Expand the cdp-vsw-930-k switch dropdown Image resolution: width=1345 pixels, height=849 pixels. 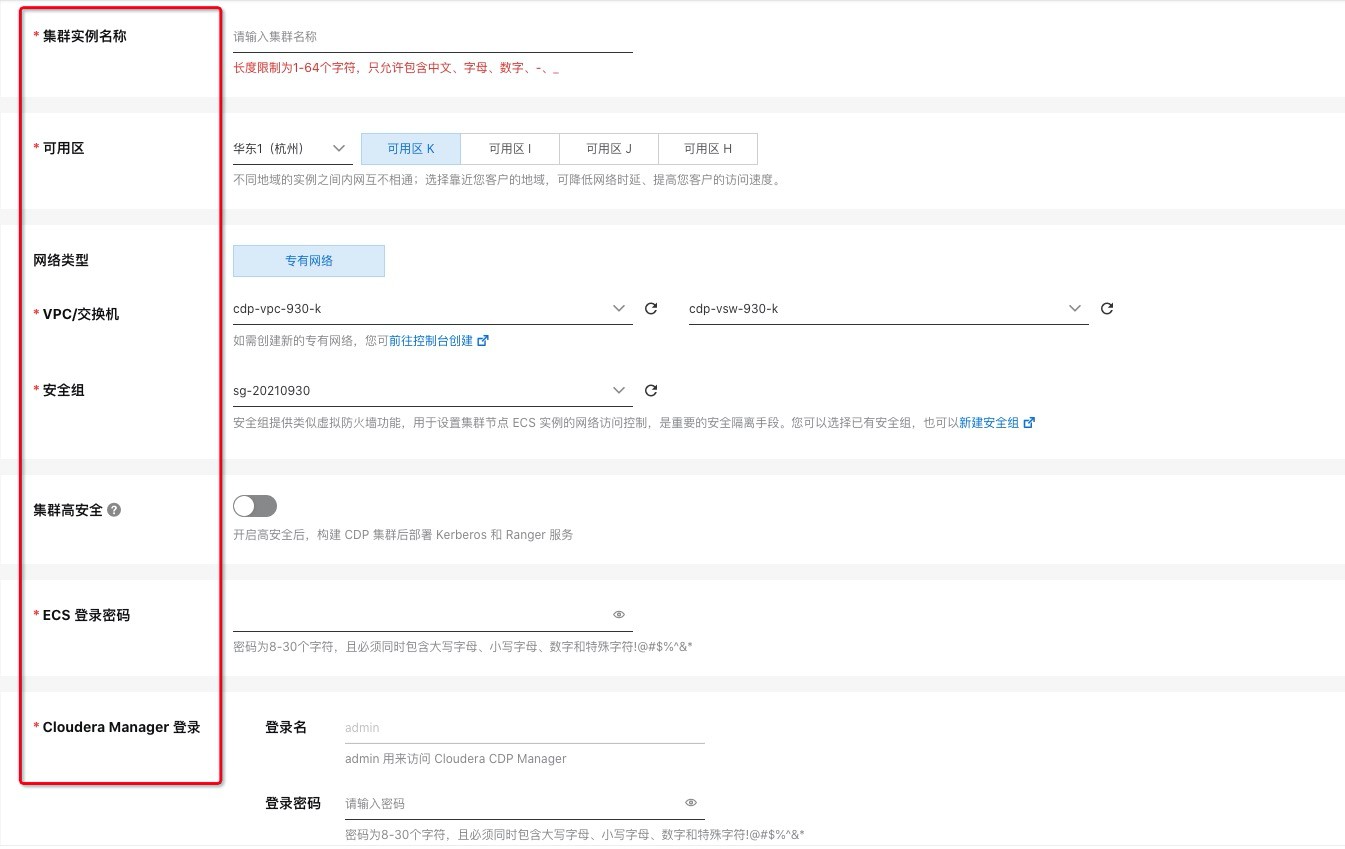889,309
